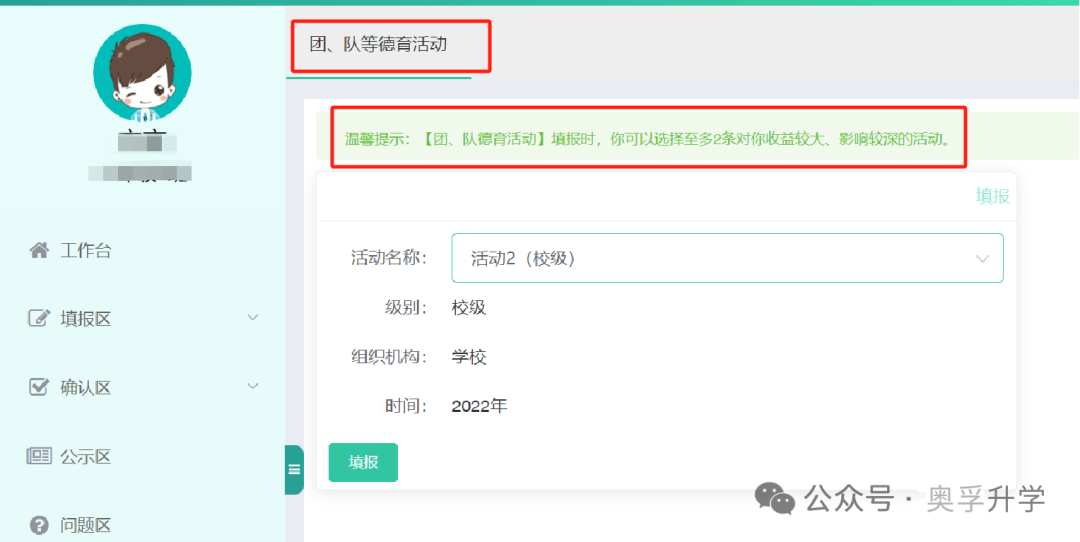Click the newspaper icon for 公示区

click(x=39, y=456)
